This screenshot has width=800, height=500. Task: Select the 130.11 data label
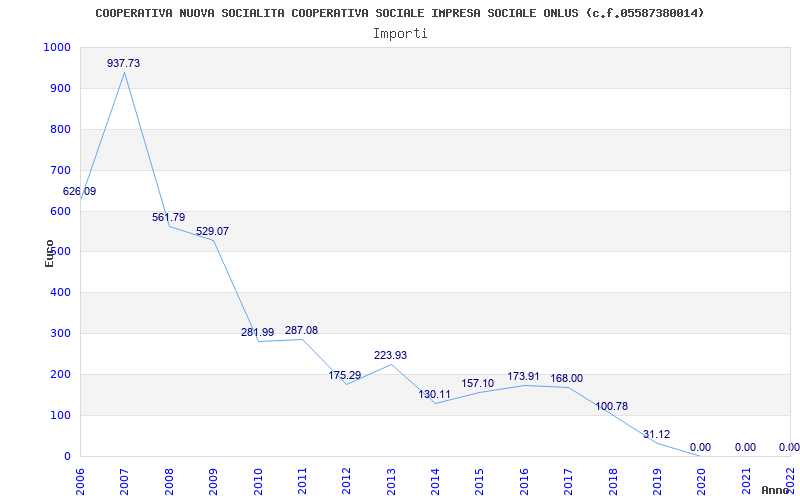point(435,394)
